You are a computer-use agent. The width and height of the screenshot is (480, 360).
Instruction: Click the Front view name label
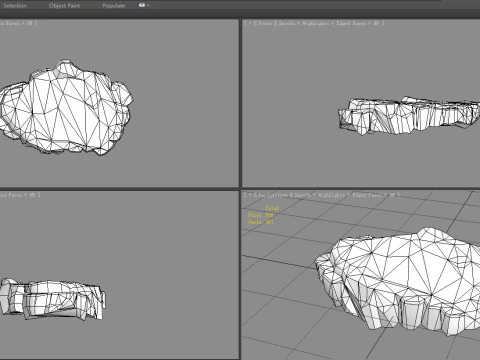[x=265, y=23]
